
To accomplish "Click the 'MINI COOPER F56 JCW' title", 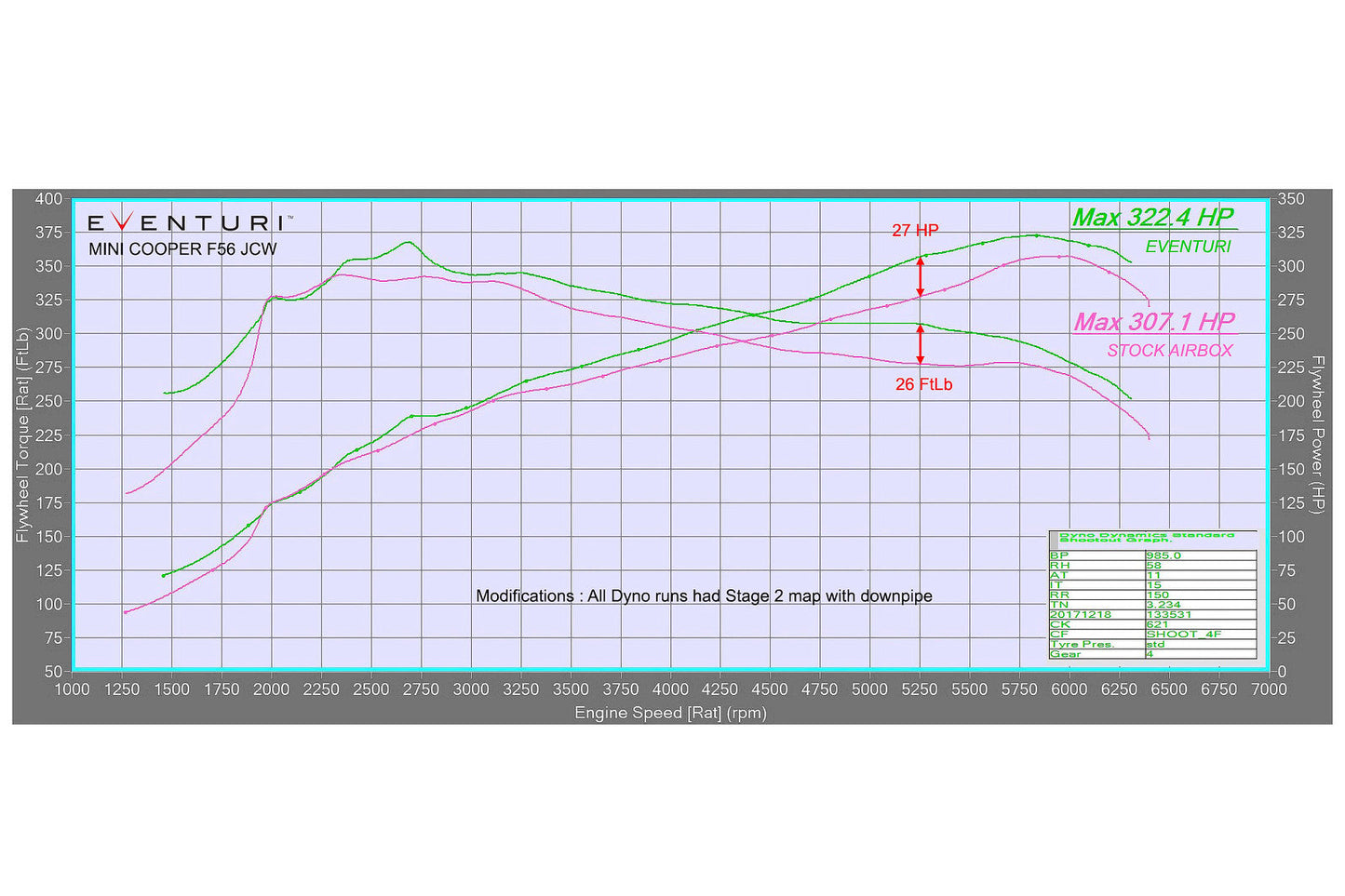I will (x=182, y=249).
